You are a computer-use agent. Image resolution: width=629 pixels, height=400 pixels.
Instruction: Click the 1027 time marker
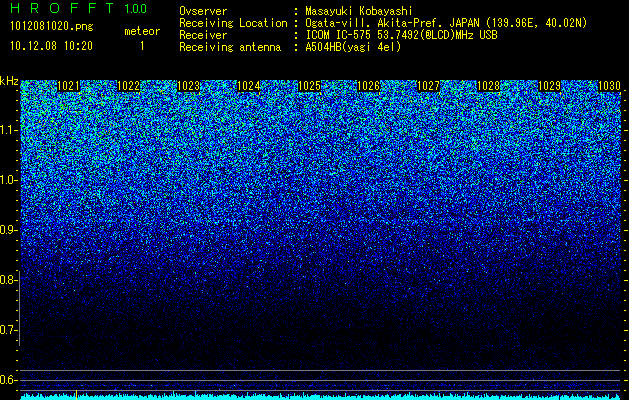(x=429, y=86)
